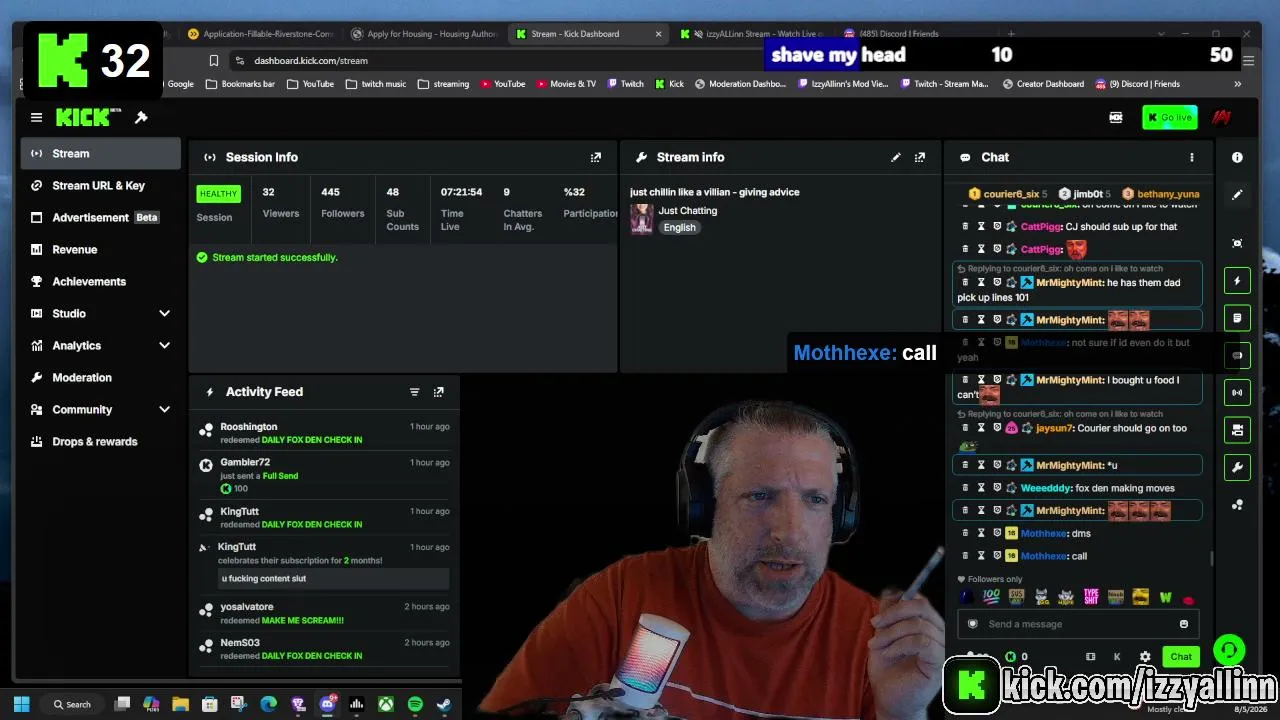The width and height of the screenshot is (1280, 720).
Task: Open the twitch music bookmark folder
Action: pyautogui.click(x=375, y=84)
